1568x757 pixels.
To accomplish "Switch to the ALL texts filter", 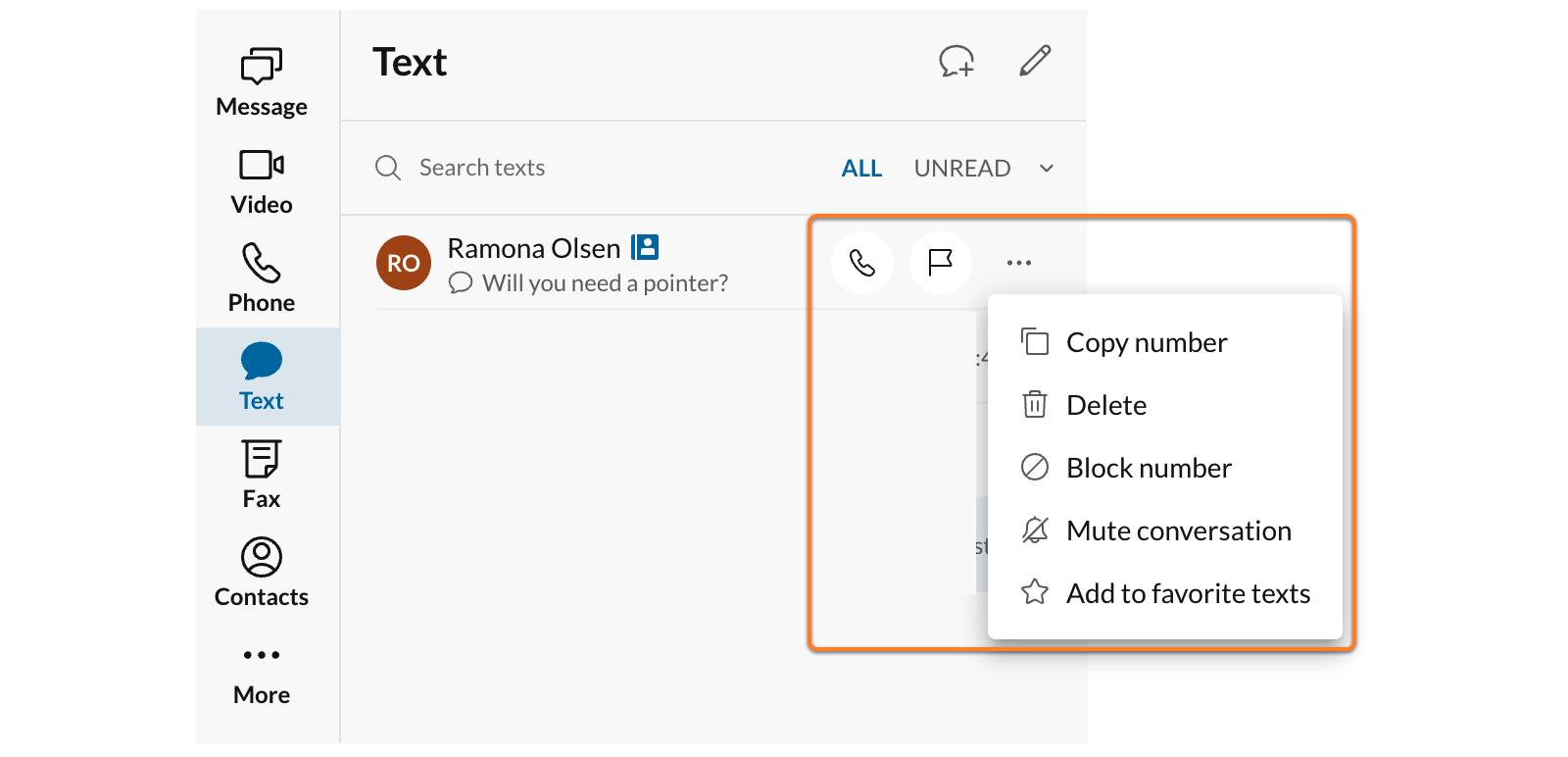I will tap(861, 169).
